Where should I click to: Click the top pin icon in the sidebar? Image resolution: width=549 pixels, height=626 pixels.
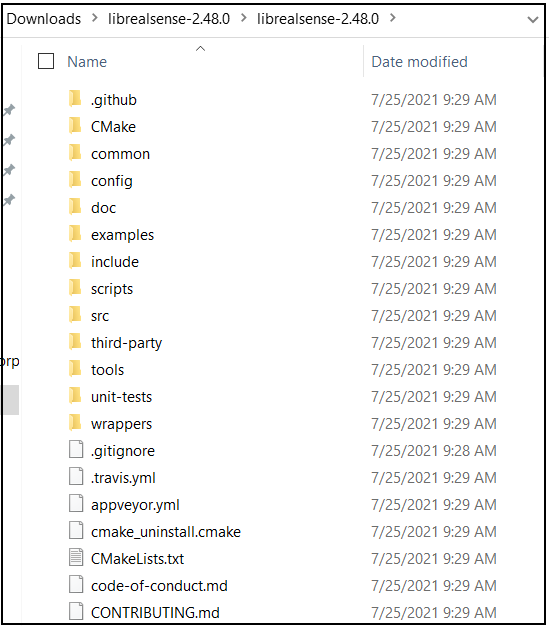(x=9, y=110)
